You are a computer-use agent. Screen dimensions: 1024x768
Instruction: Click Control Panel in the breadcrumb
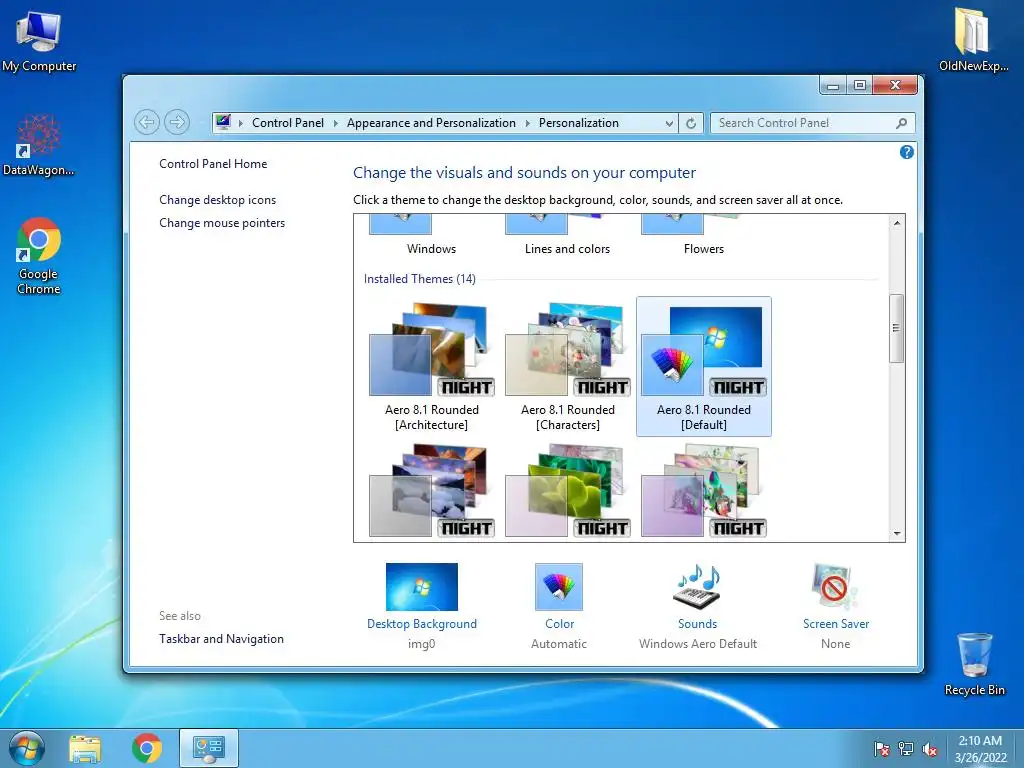288,123
